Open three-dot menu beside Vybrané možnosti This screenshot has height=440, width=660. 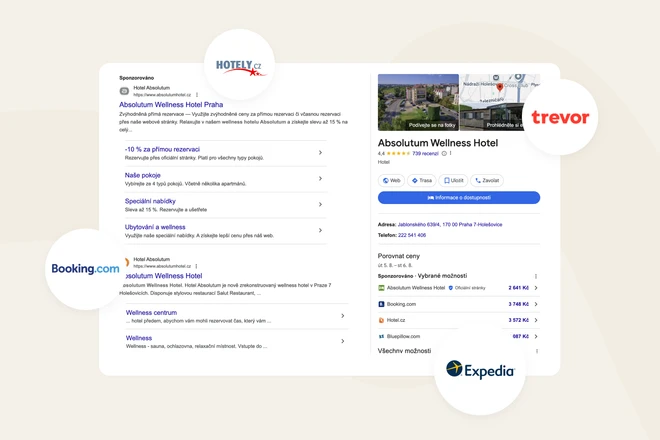(536, 276)
